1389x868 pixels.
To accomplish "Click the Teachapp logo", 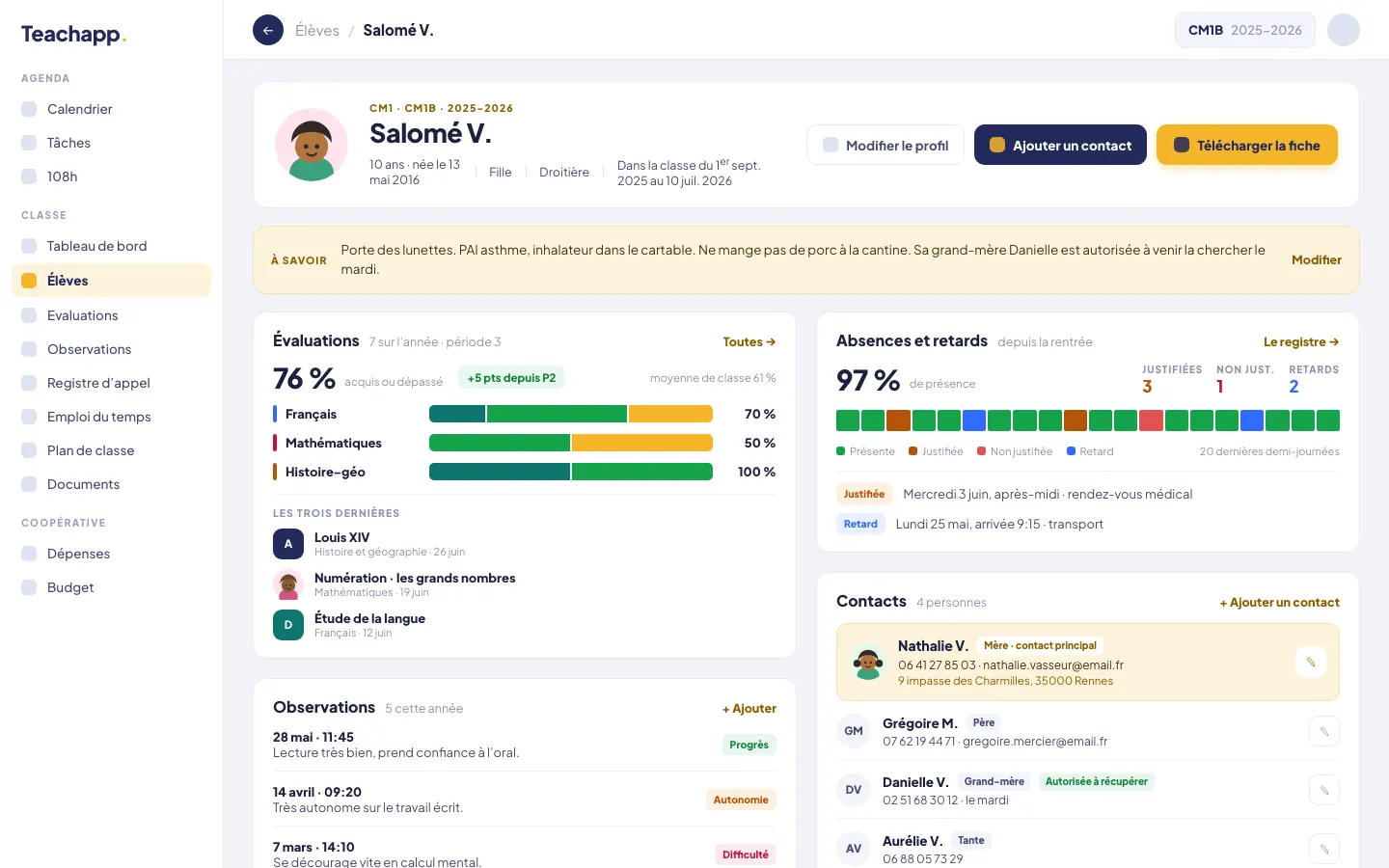I will 74,35.
